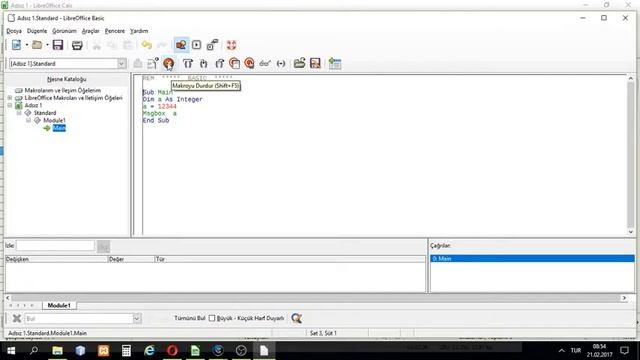640x360 pixels.
Task: Select the Main macro in the catalog
Action: (x=59, y=128)
